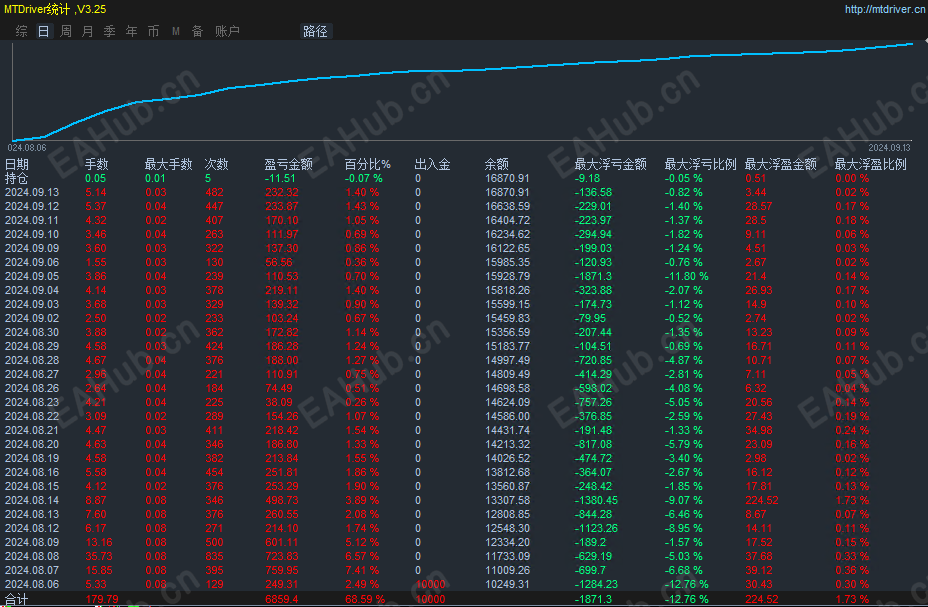Click the 6859.4 total profit amount
This screenshot has height=607, width=928.
tap(282, 599)
